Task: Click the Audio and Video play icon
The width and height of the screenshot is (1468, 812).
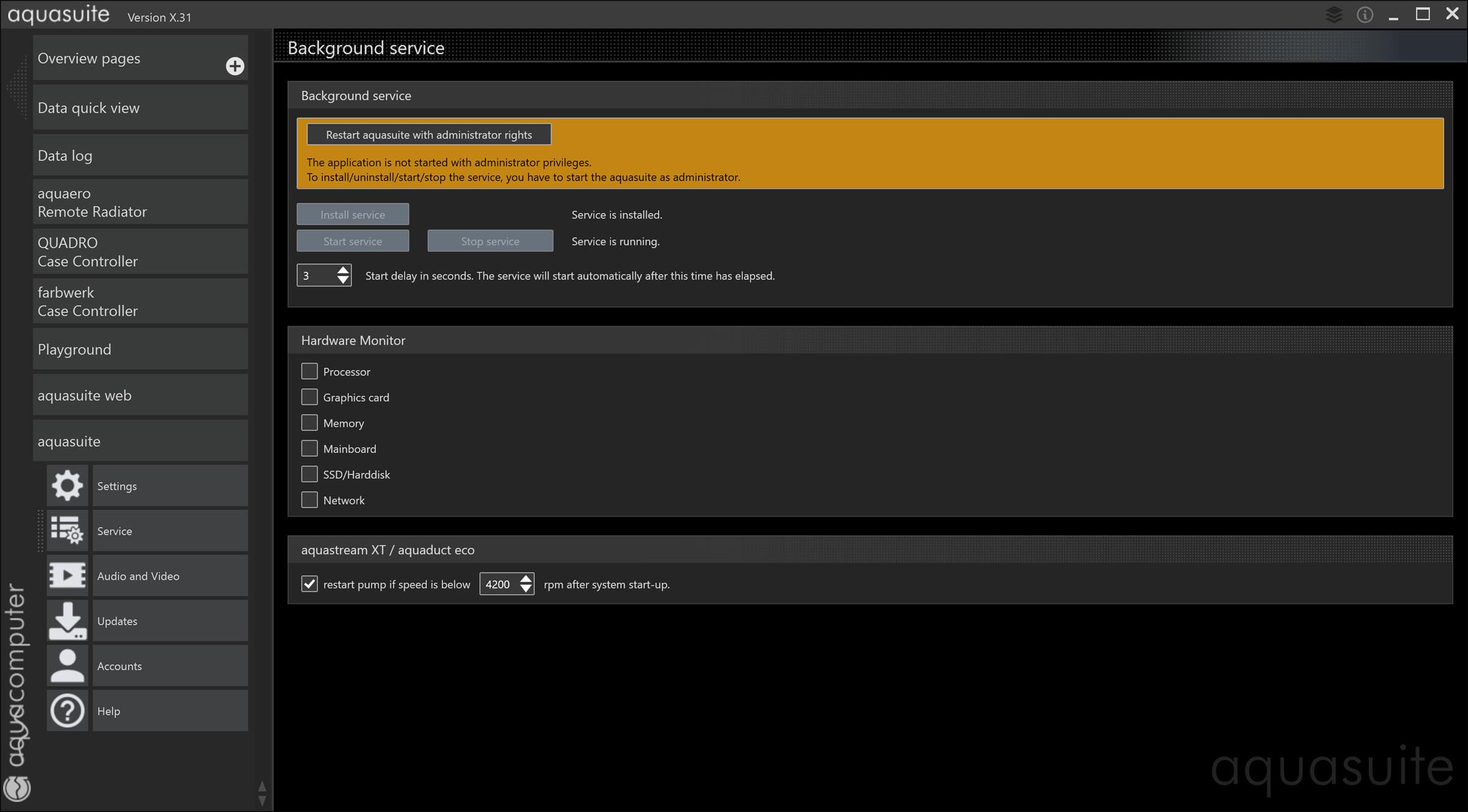Action: pos(67,576)
